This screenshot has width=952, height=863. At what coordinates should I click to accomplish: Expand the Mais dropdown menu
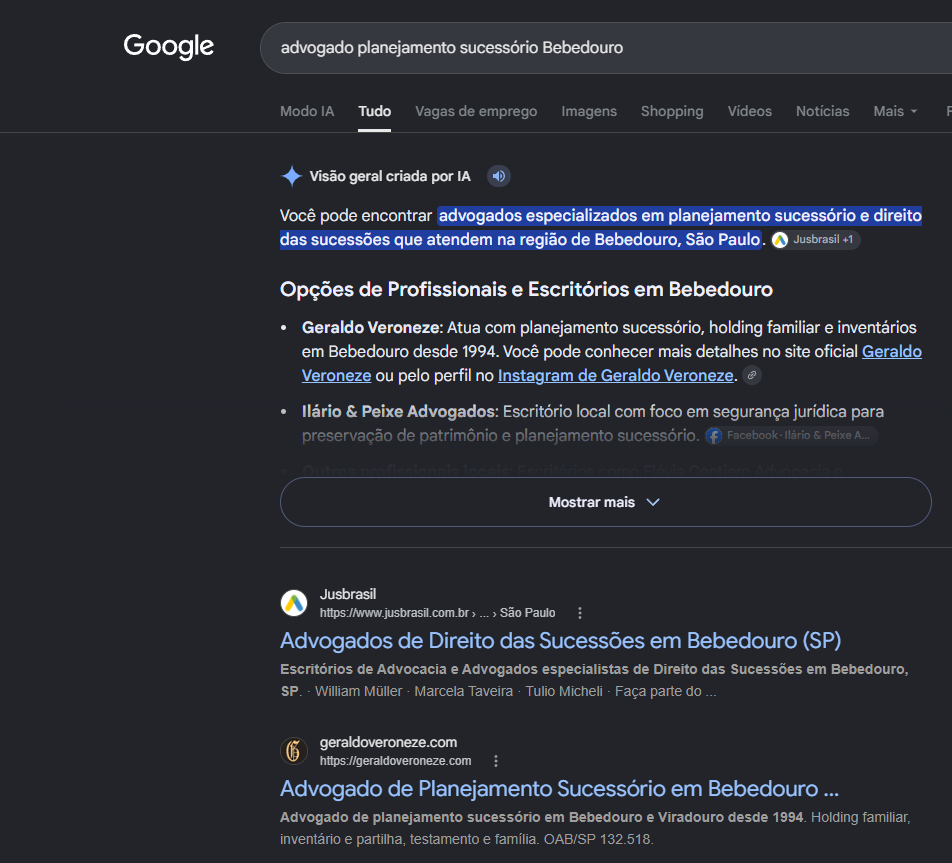click(895, 111)
